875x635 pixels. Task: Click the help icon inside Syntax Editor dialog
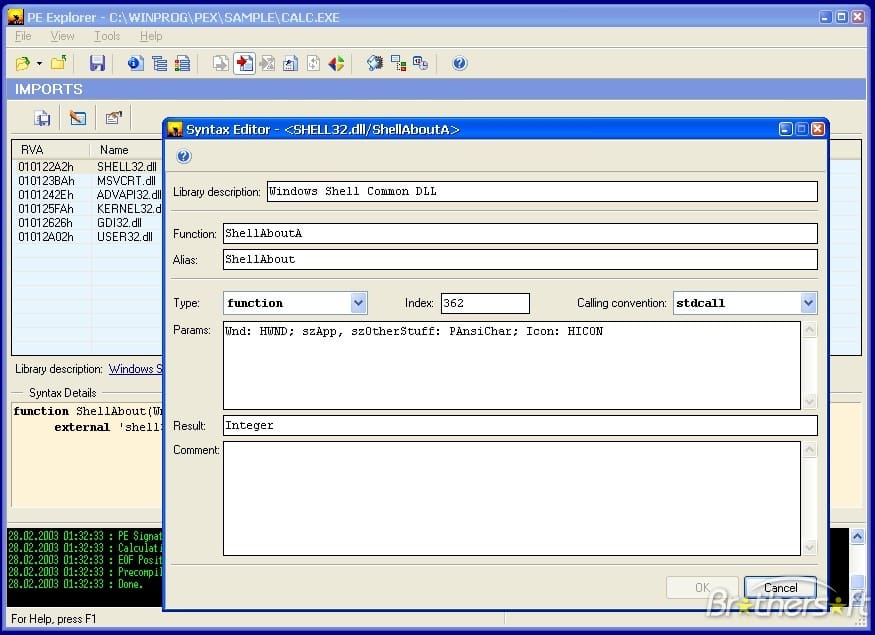(183, 156)
